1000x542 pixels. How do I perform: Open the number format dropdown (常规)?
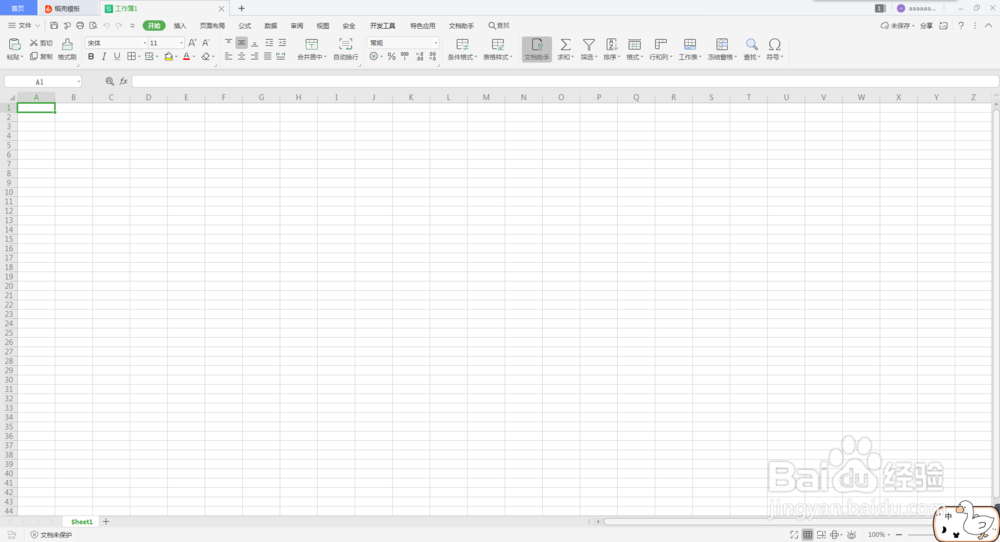436,43
